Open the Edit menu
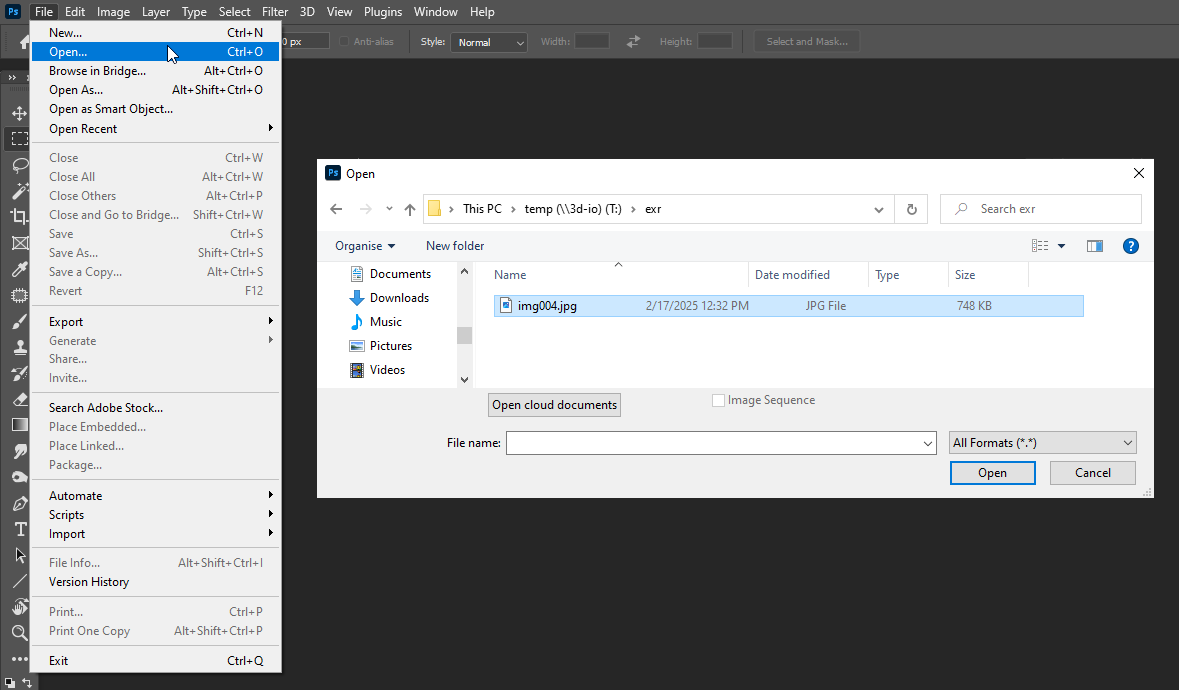This screenshot has height=690, width=1180. pyautogui.click(x=75, y=11)
